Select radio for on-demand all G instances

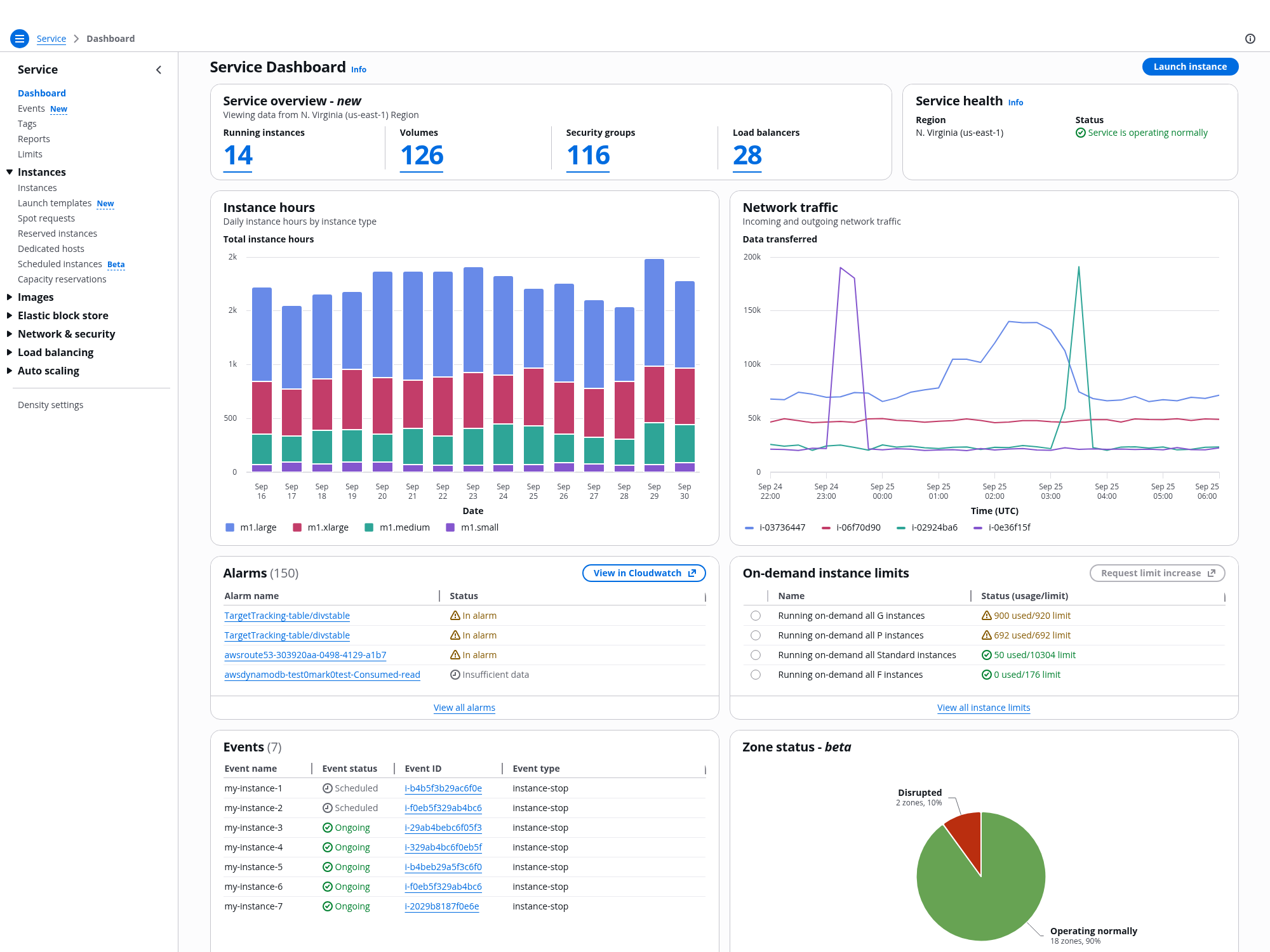(x=755, y=616)
